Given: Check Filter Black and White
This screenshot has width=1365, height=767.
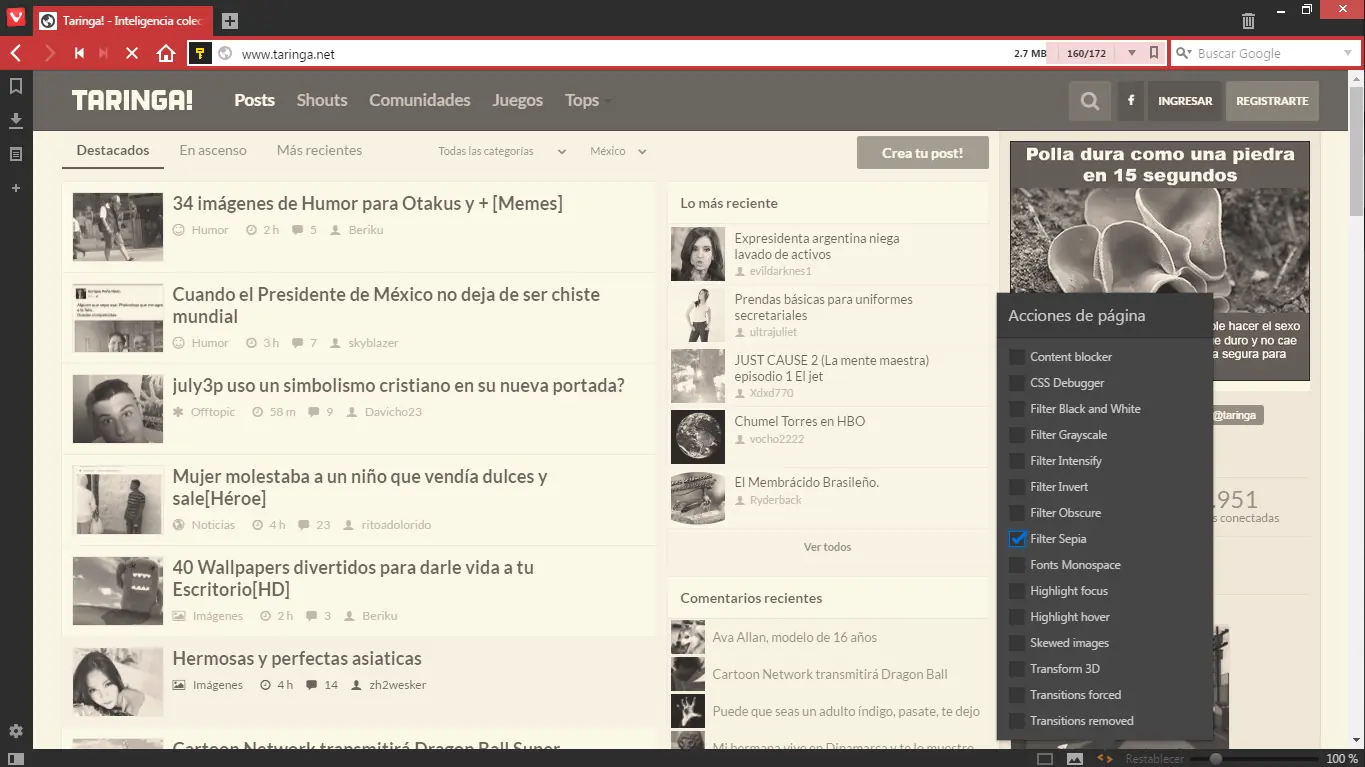Looking at the screenshot, I should click(1017, 409).
